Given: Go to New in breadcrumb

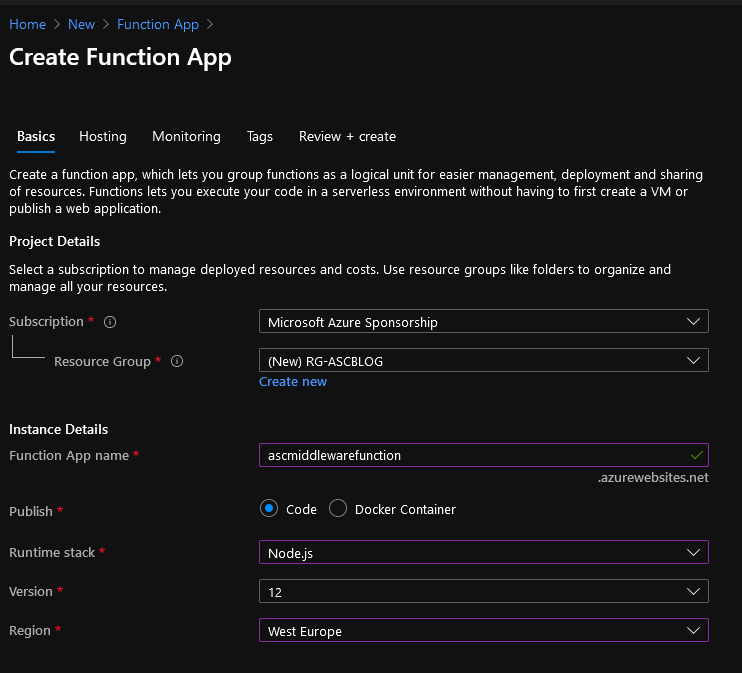Looking at the screenshot, I should 82,24.
